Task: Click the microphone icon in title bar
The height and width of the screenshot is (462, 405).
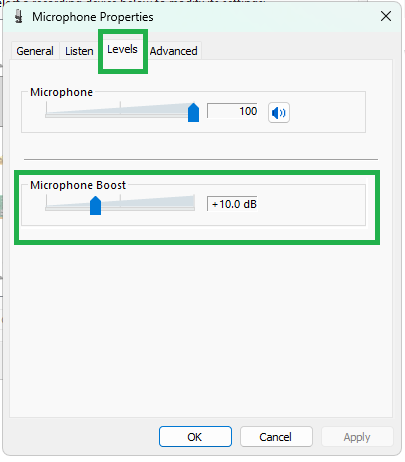Action: tap(19, 16)
